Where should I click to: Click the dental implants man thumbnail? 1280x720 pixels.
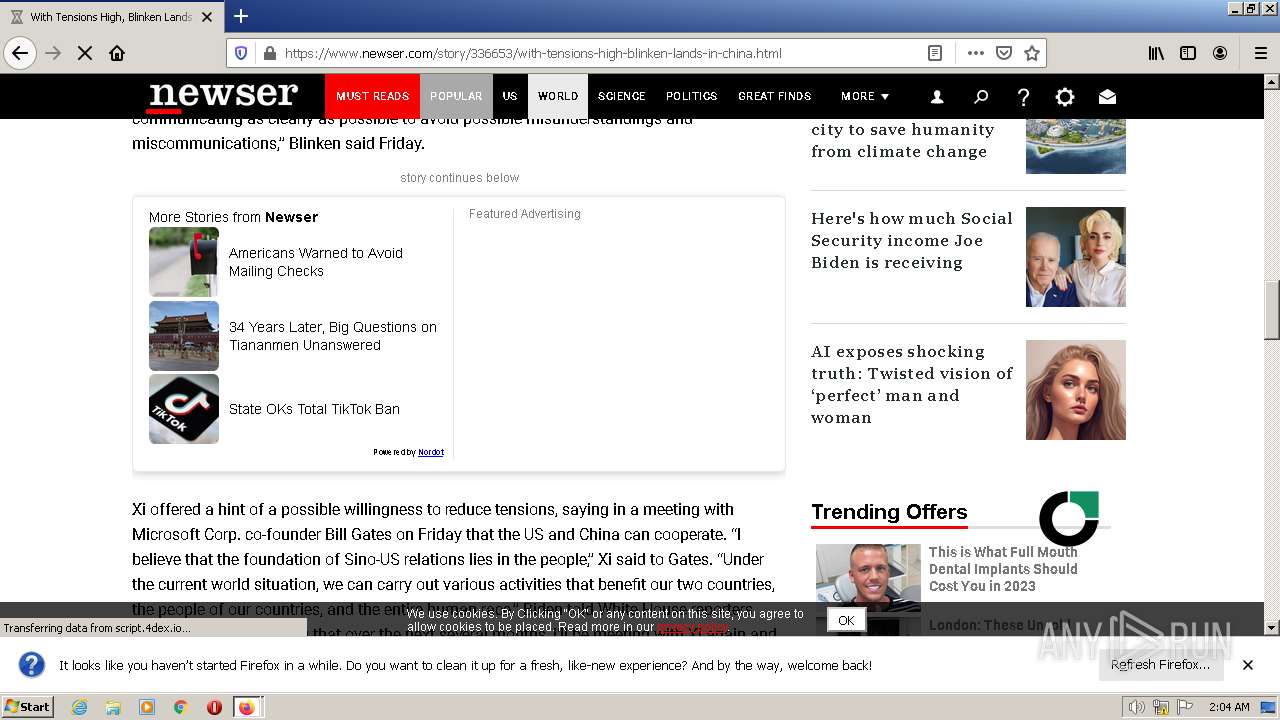click(868, 577)
